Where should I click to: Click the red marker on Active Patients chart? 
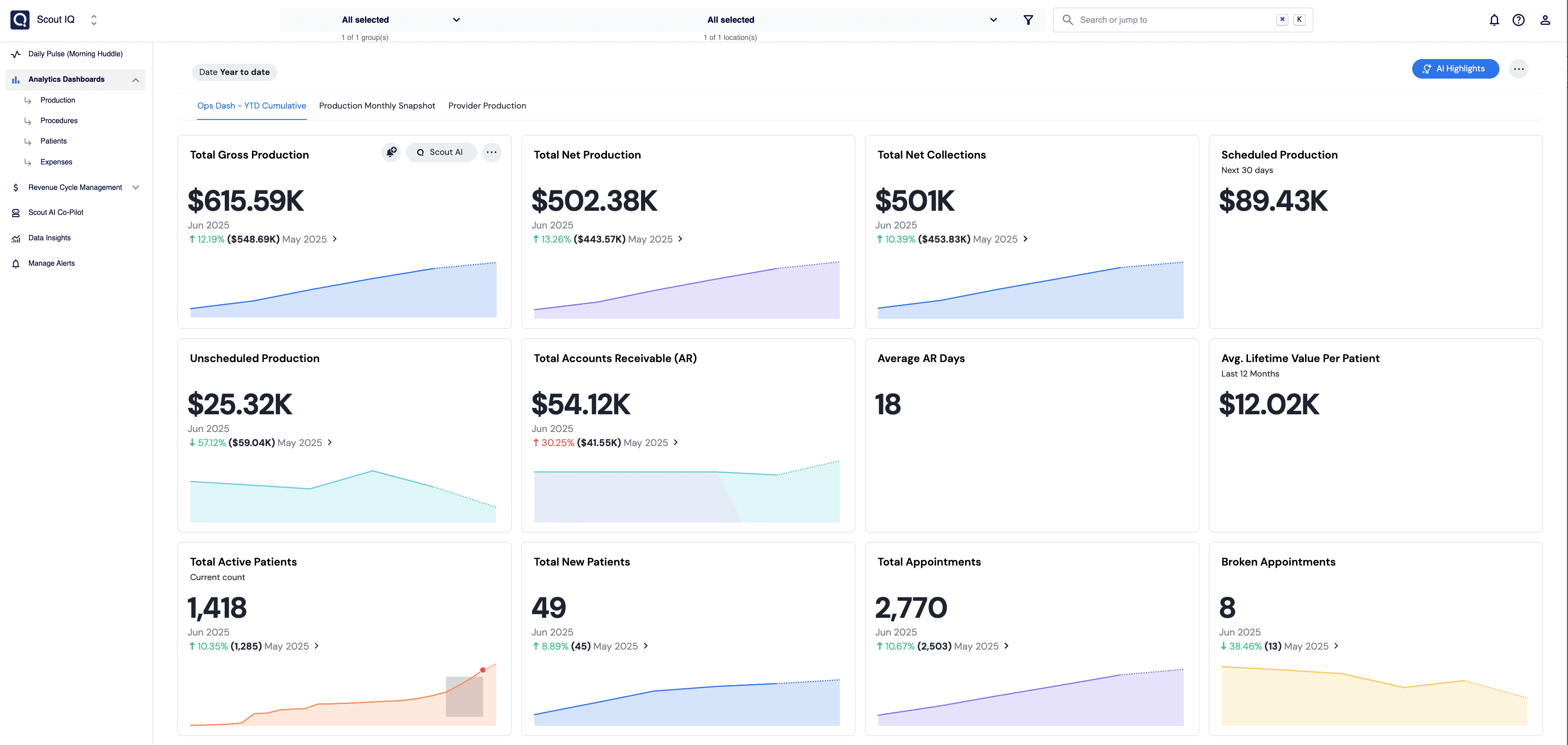click(x=483, y=670)
